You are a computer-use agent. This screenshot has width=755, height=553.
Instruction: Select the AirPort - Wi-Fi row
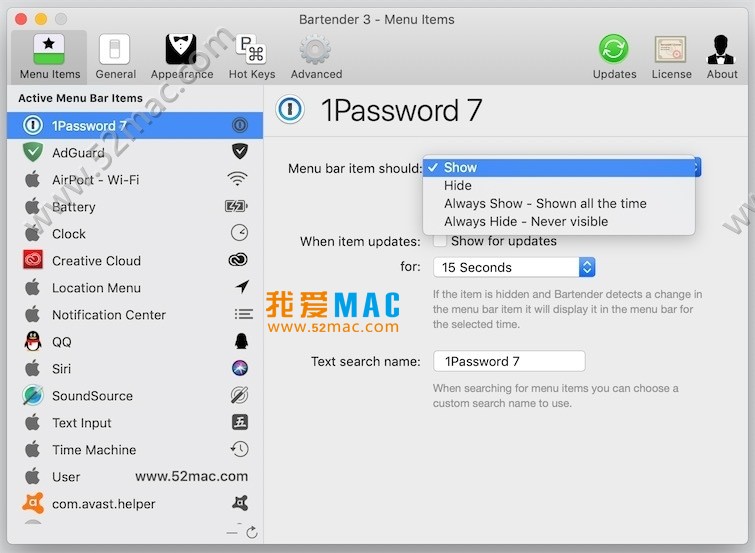pyautogui.click(x=135, y=180)
